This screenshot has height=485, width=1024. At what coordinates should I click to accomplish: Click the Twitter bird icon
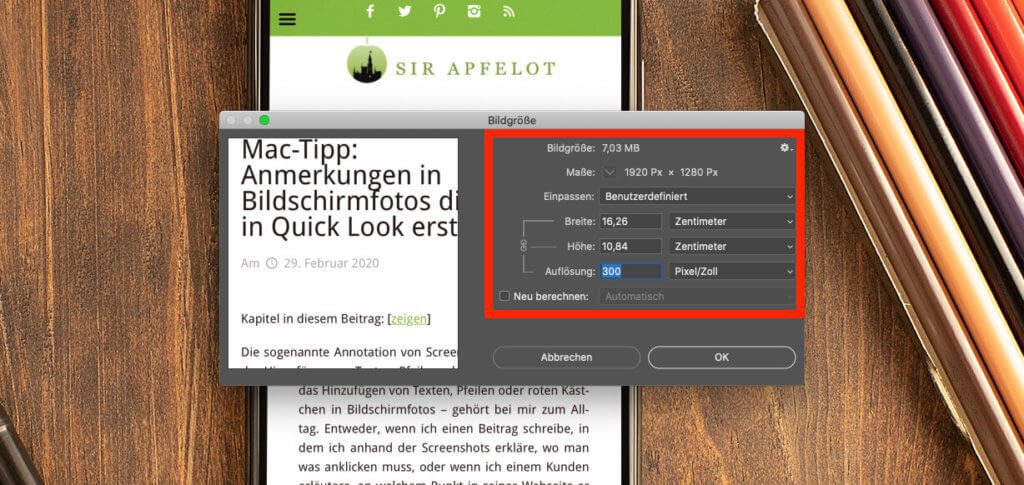405,11
